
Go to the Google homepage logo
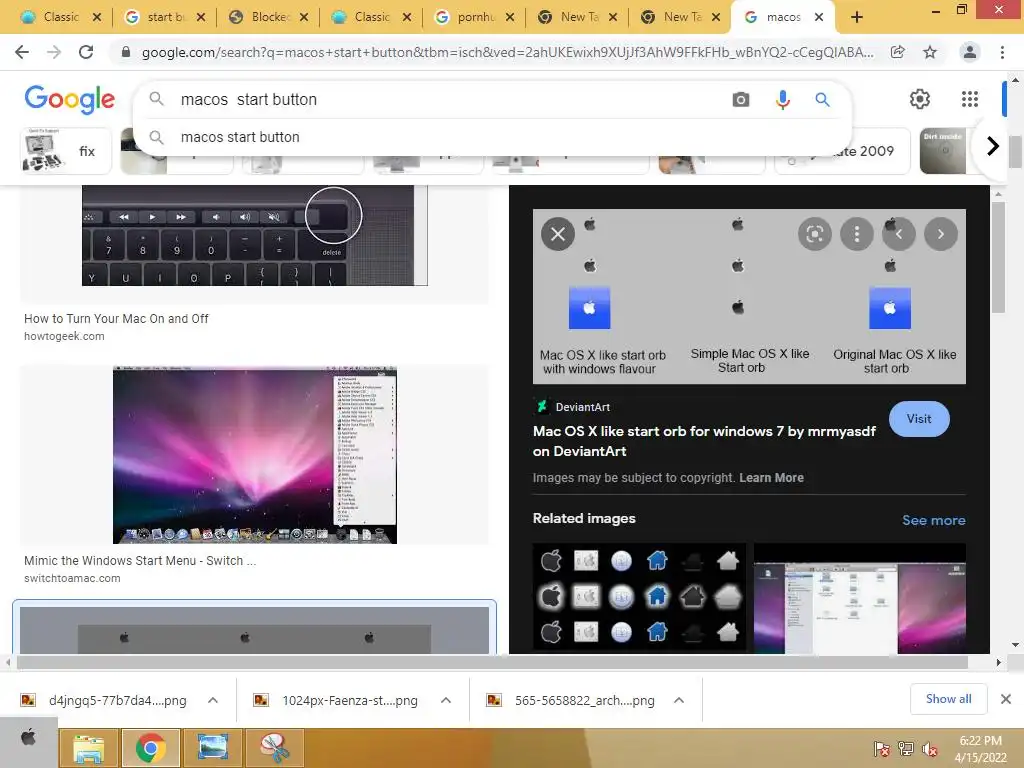70,99
